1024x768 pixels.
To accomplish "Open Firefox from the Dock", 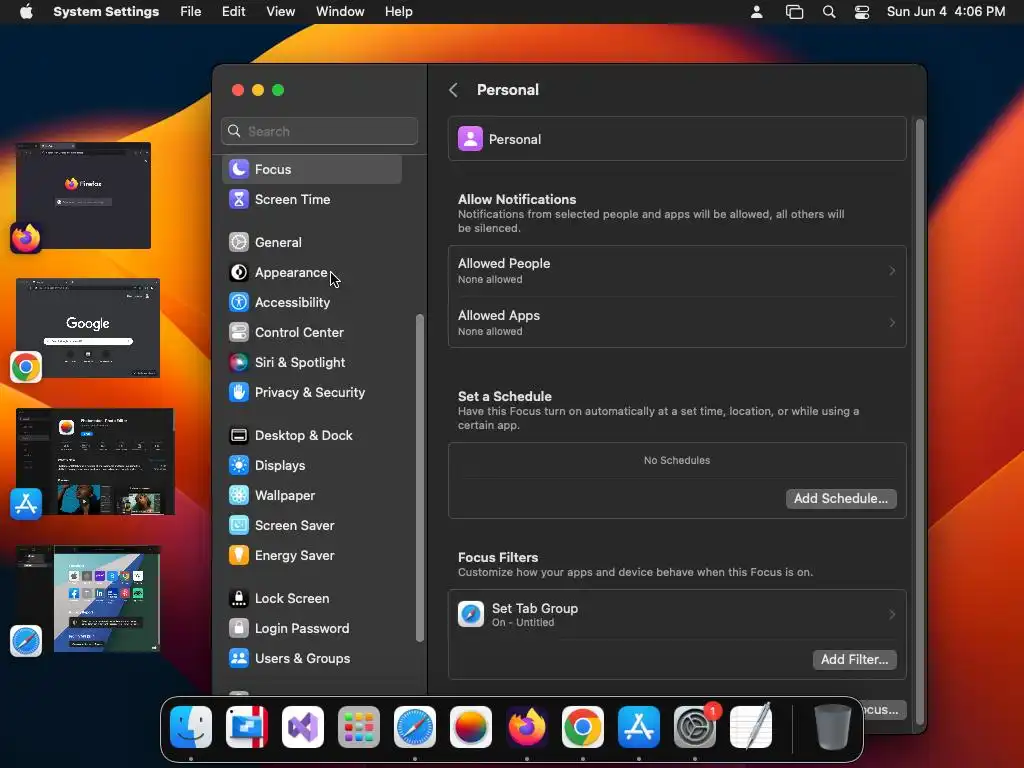I will [527, 727].
